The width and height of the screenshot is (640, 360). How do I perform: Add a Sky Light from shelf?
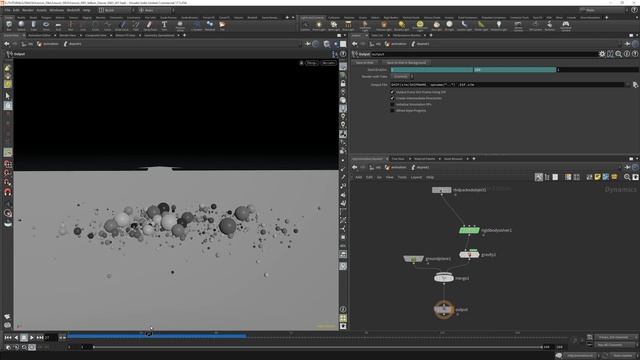click(436, 26)
